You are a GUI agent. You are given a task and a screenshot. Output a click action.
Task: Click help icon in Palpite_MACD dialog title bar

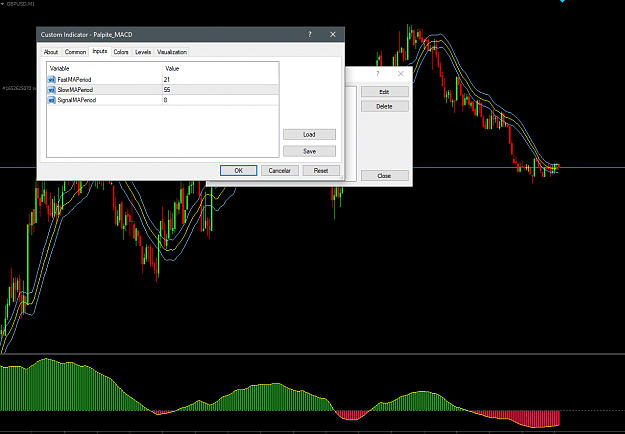click(x=310, y=35)
